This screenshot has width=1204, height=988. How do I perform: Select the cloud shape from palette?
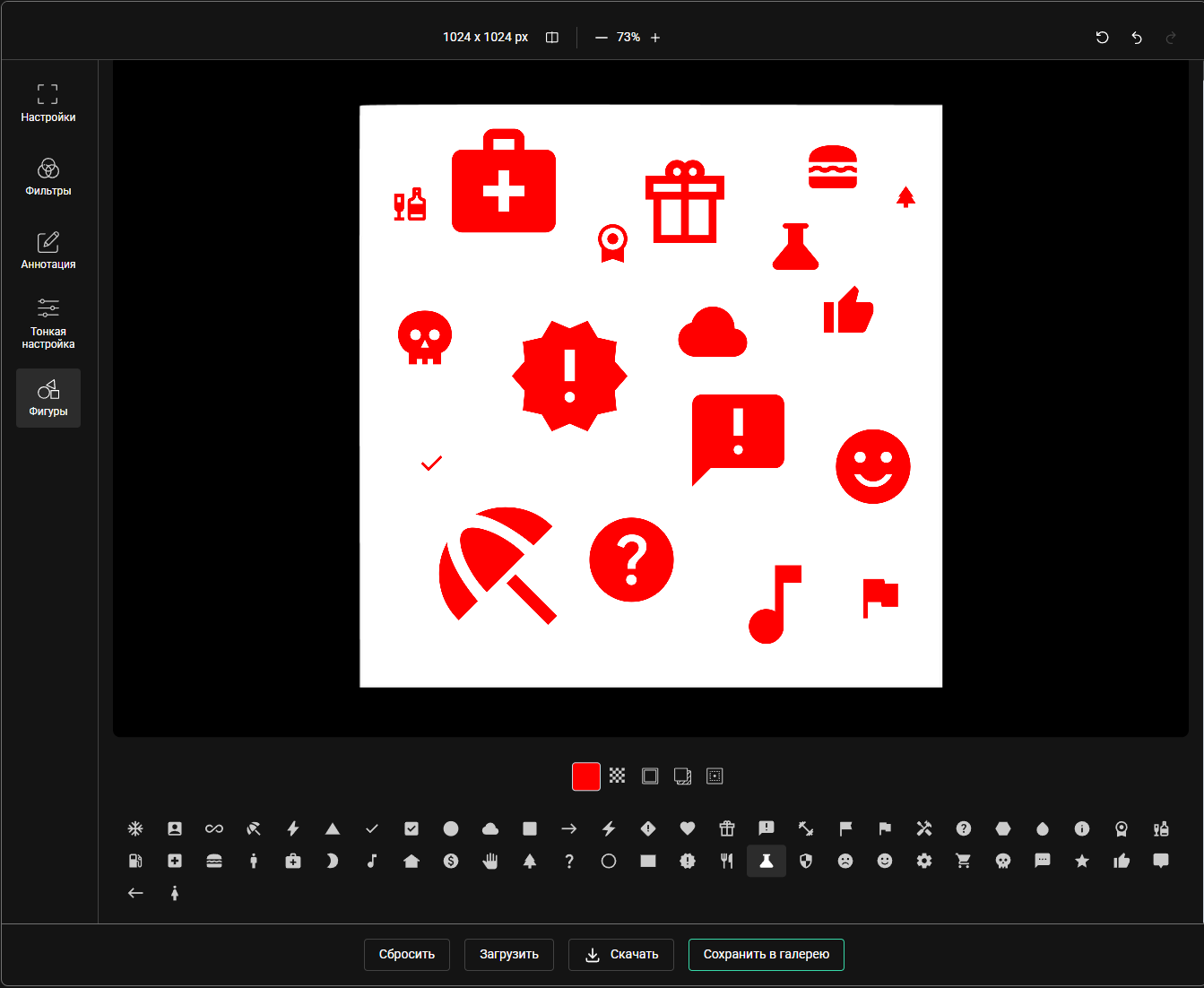[490, 828]
